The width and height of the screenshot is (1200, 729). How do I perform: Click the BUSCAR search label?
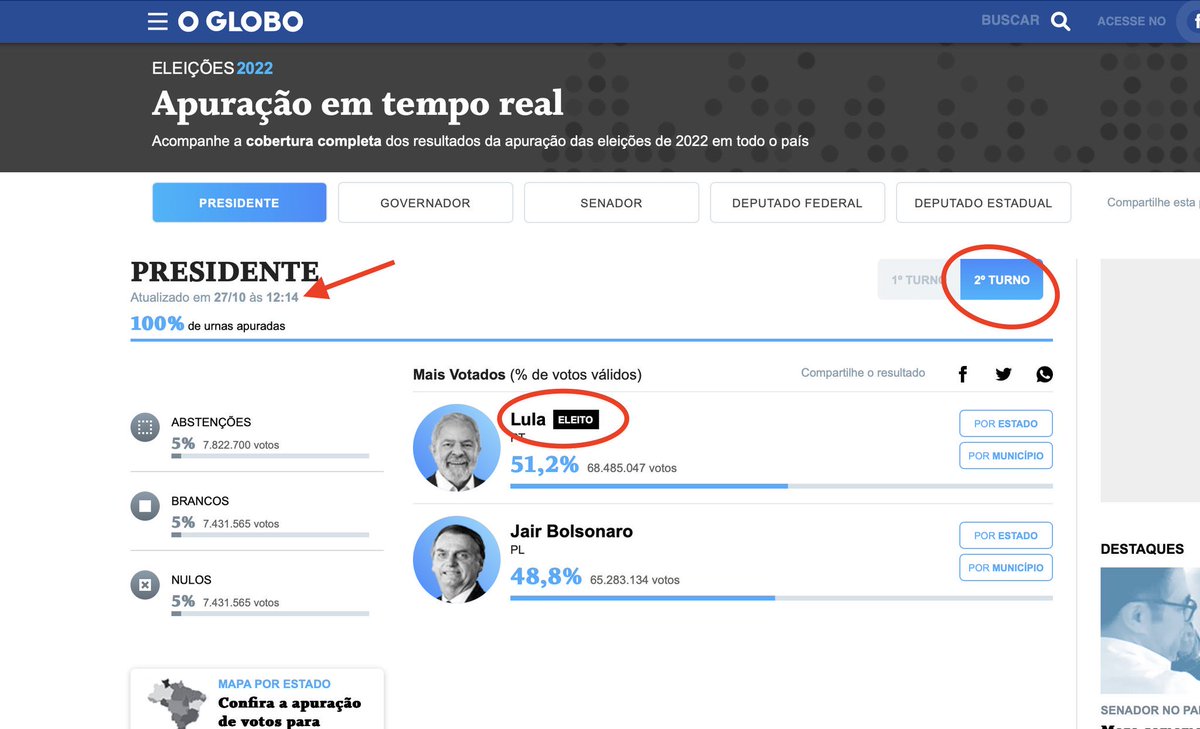1010,20
